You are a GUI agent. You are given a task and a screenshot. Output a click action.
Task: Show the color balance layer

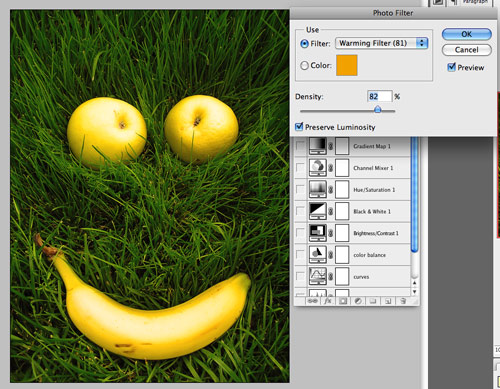coord(300,254)
